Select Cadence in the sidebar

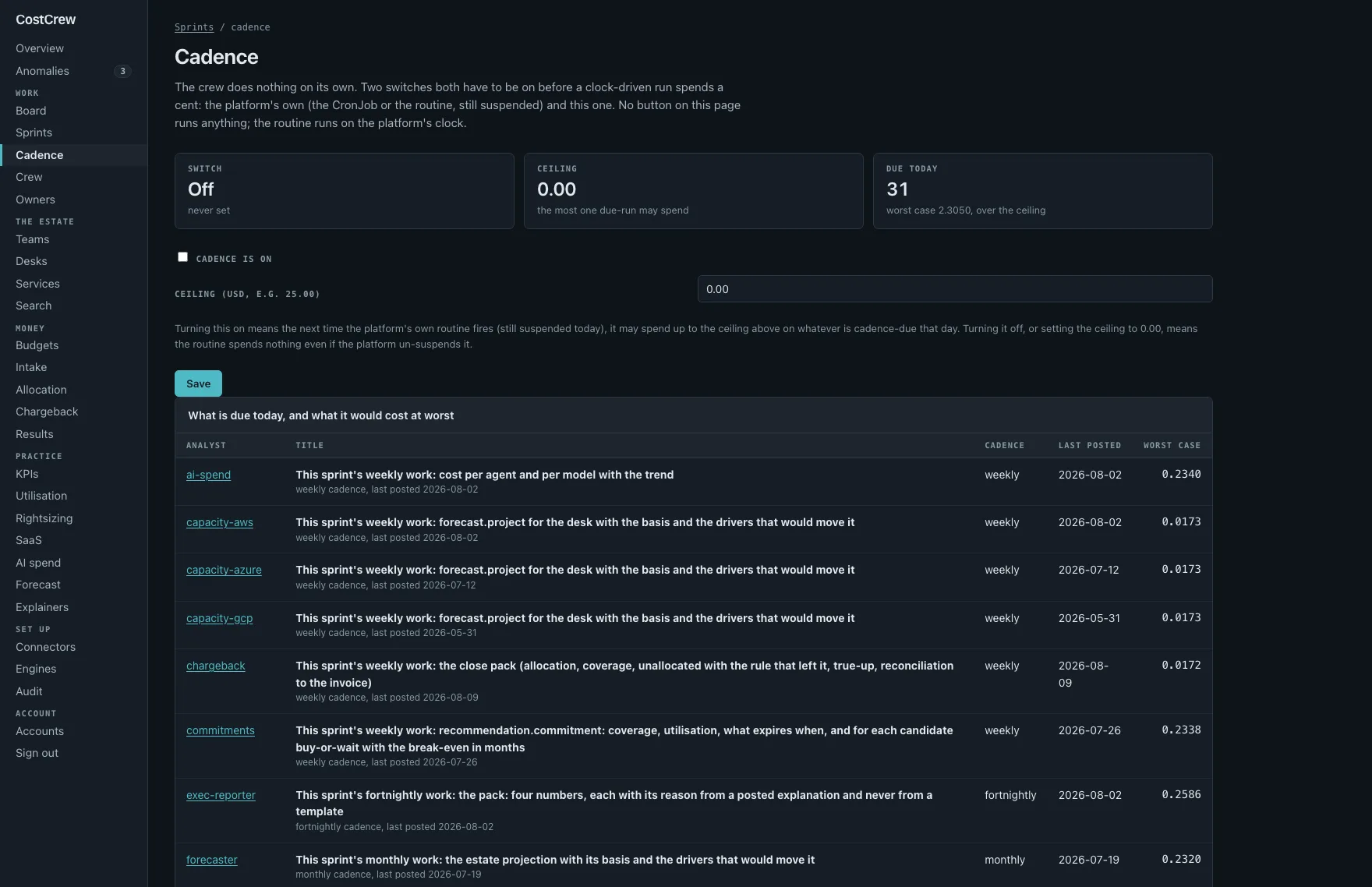(x=73, y=155)
